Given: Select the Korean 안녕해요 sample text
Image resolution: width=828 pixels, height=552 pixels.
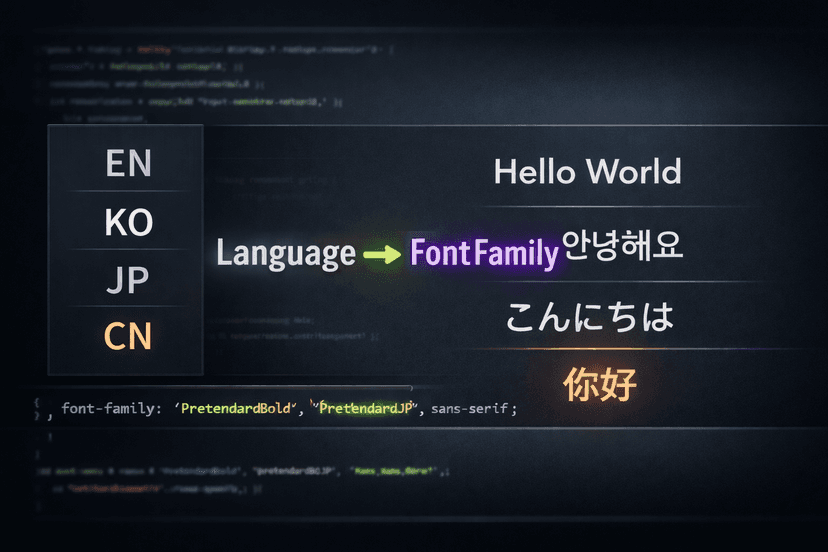Looking at the screenshot, I should point(622,245).
